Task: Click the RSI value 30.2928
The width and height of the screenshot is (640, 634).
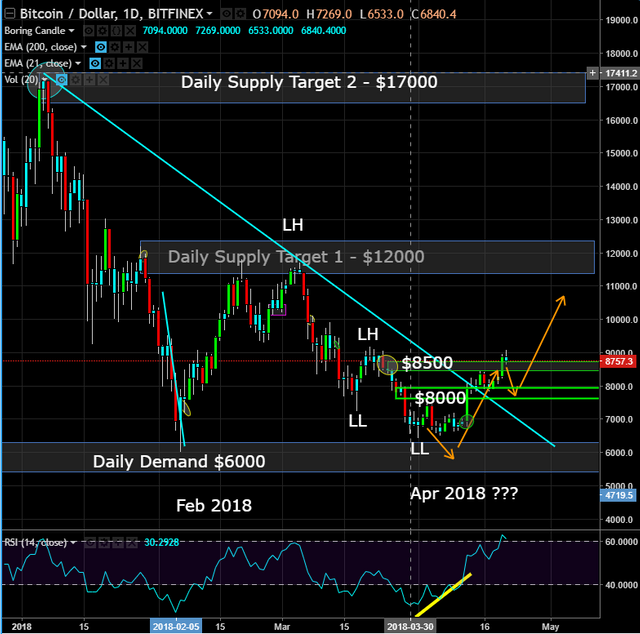Action: click(161, 543)
